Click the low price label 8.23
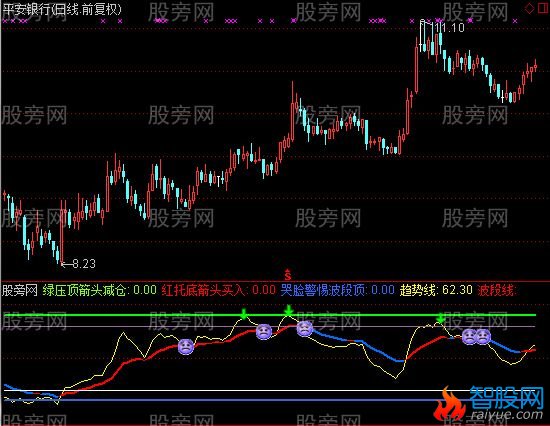Viewport: 550px width, 426px height. (x=84, y=264)
